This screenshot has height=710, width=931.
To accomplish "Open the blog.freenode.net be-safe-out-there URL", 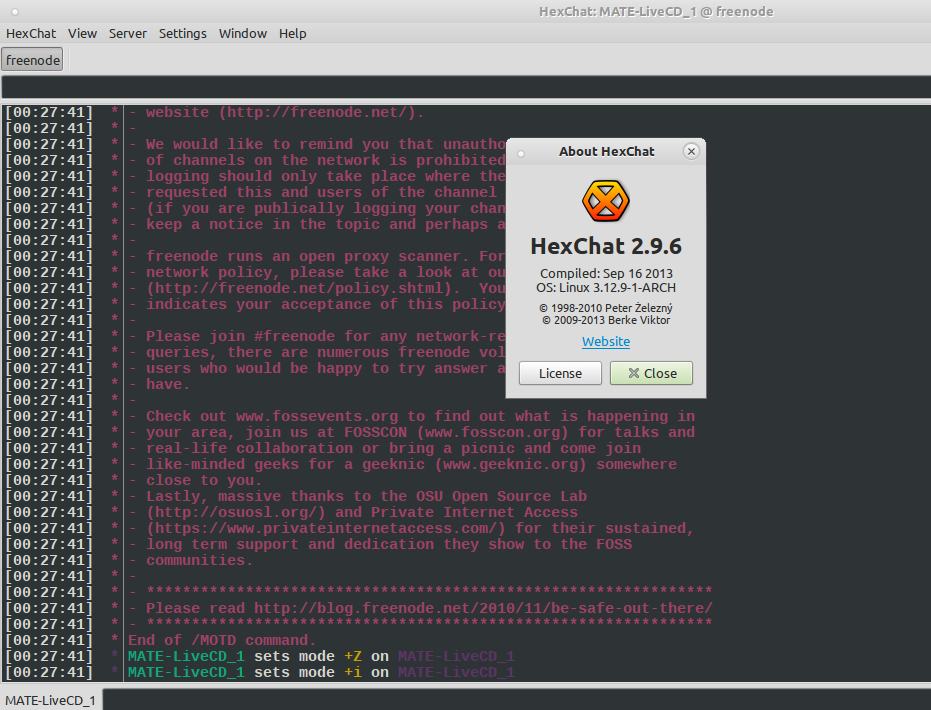I will coord(483,609).
